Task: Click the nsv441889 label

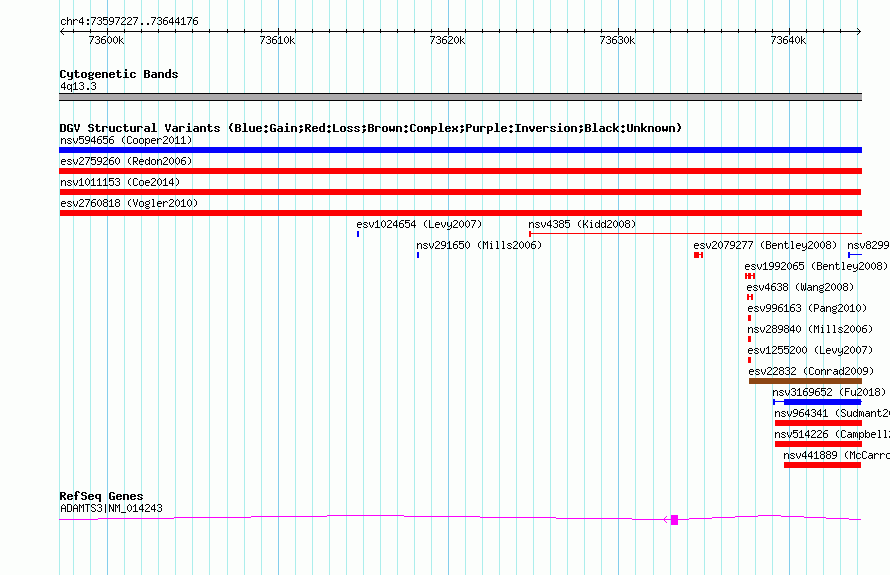Action: [x=837, y=455]
